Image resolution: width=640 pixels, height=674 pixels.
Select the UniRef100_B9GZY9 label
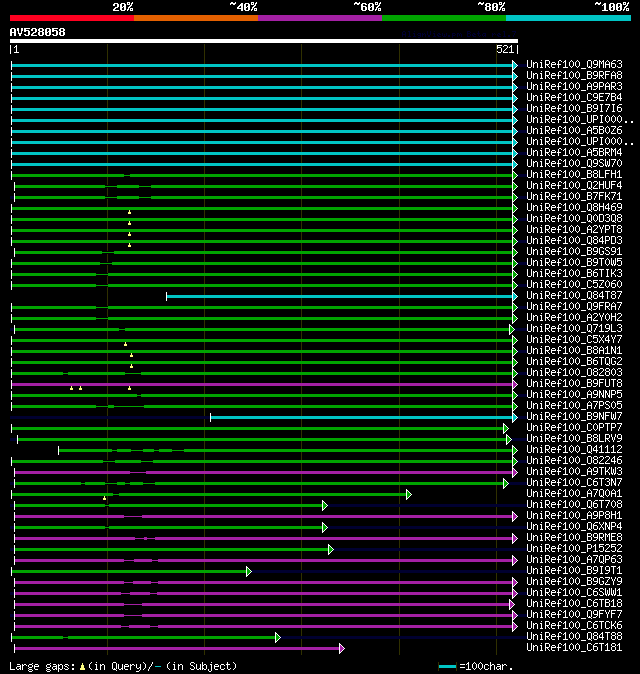[x=574, y=582]
